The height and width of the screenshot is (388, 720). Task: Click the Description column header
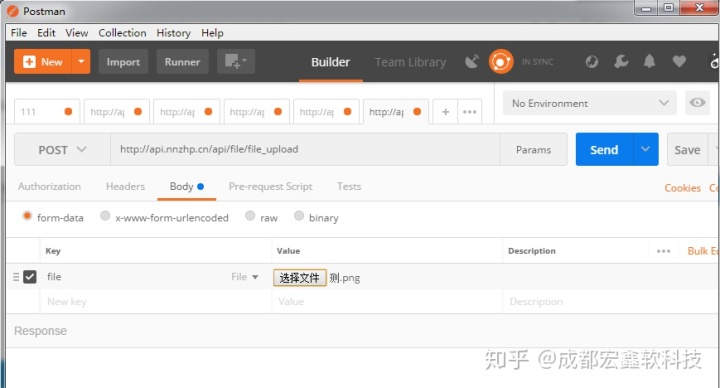click(532, 251)
